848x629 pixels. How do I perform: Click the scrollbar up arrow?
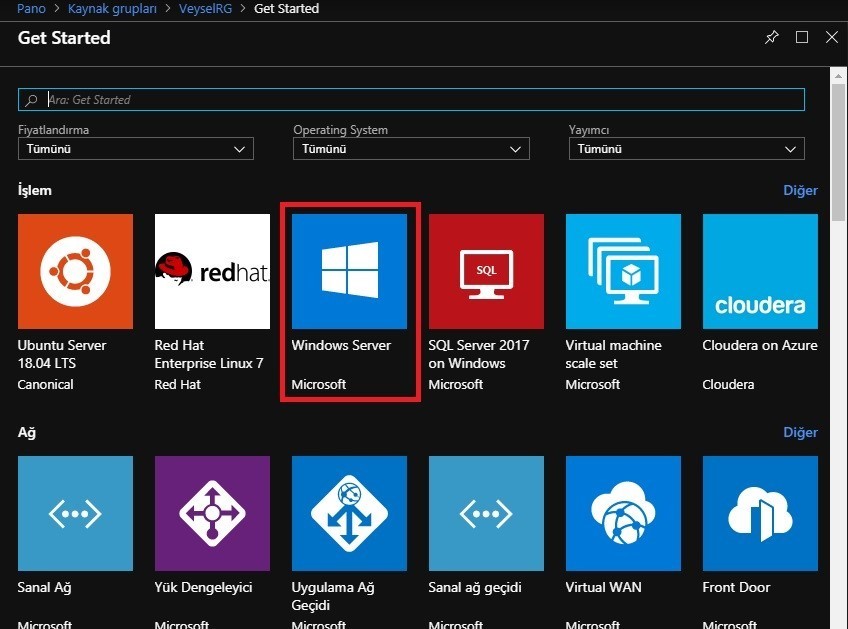click(x=838, y=76)
